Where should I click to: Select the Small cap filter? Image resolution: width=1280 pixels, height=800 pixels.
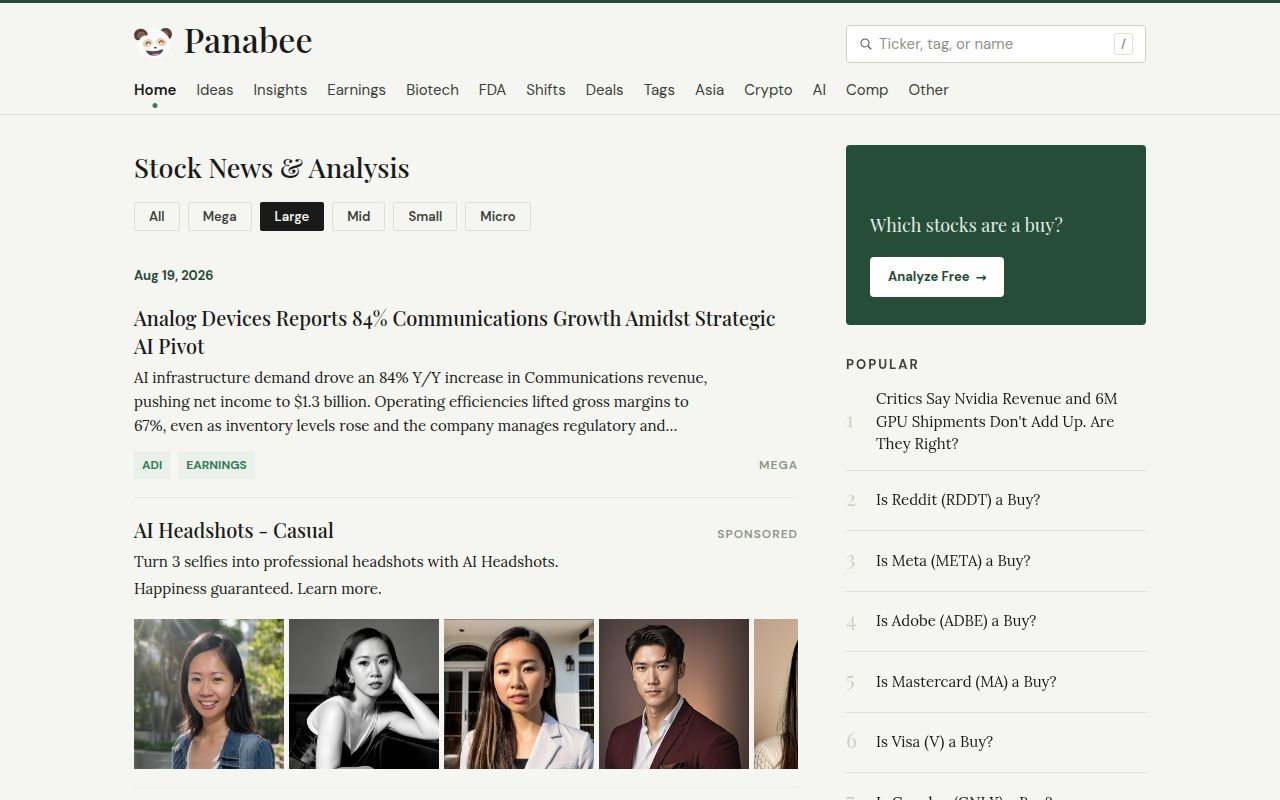[x=425, y=216]
